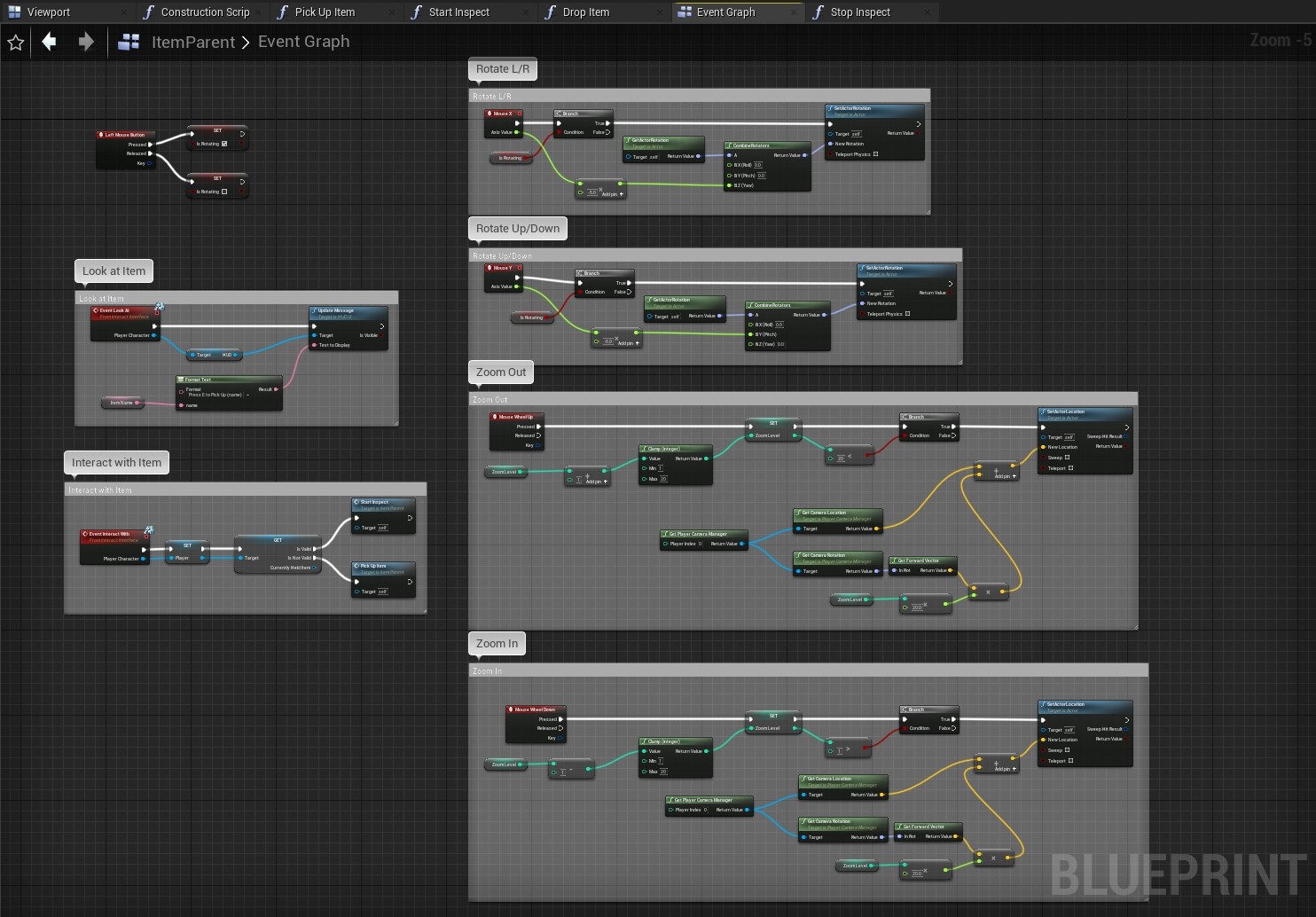
Task: Close the Event Graph tab
Action: coord(794,12)
